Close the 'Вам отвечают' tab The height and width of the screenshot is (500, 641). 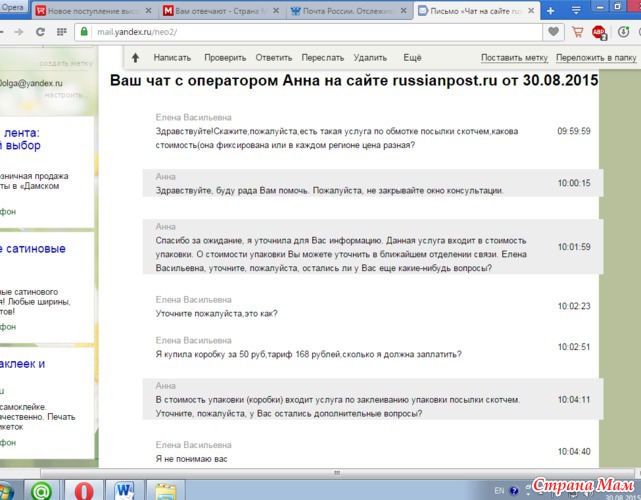(x=276, y=11)
